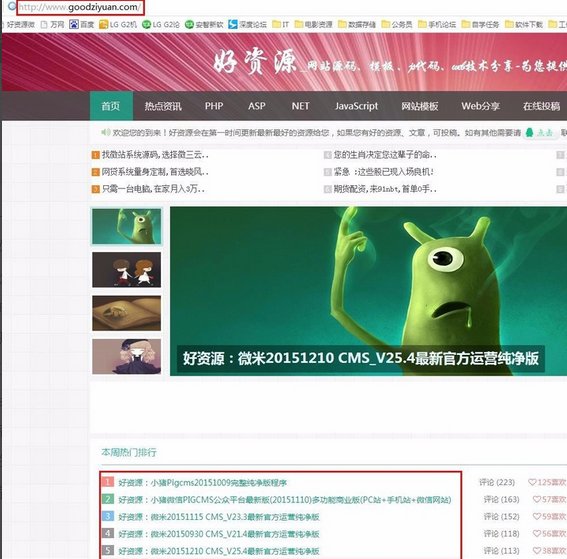The width and height of the screenshot is (567, 559).
Task: Open 评论 (223) comments link
Action: [497, 482]
